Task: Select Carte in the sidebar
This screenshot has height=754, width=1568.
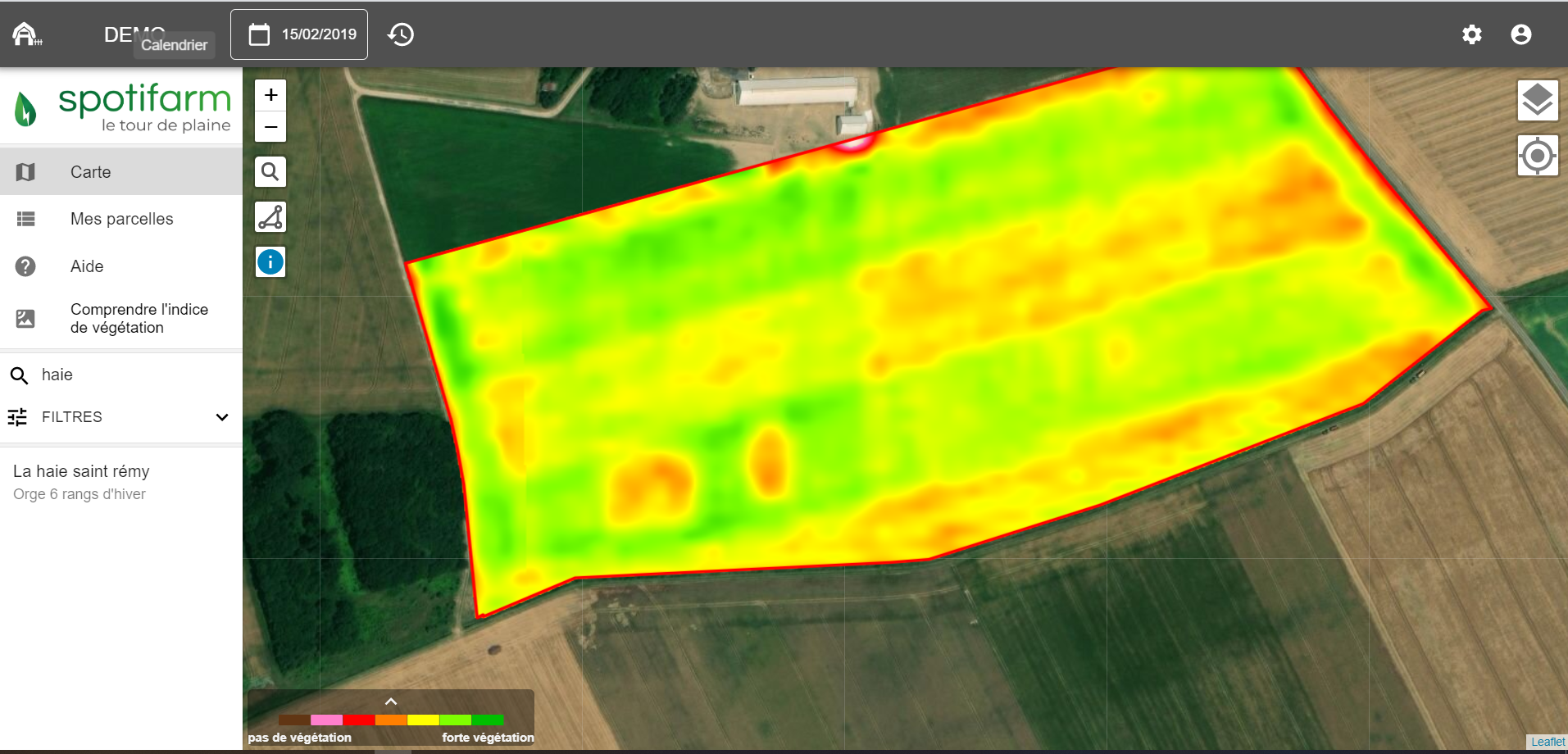Action: 120,172
